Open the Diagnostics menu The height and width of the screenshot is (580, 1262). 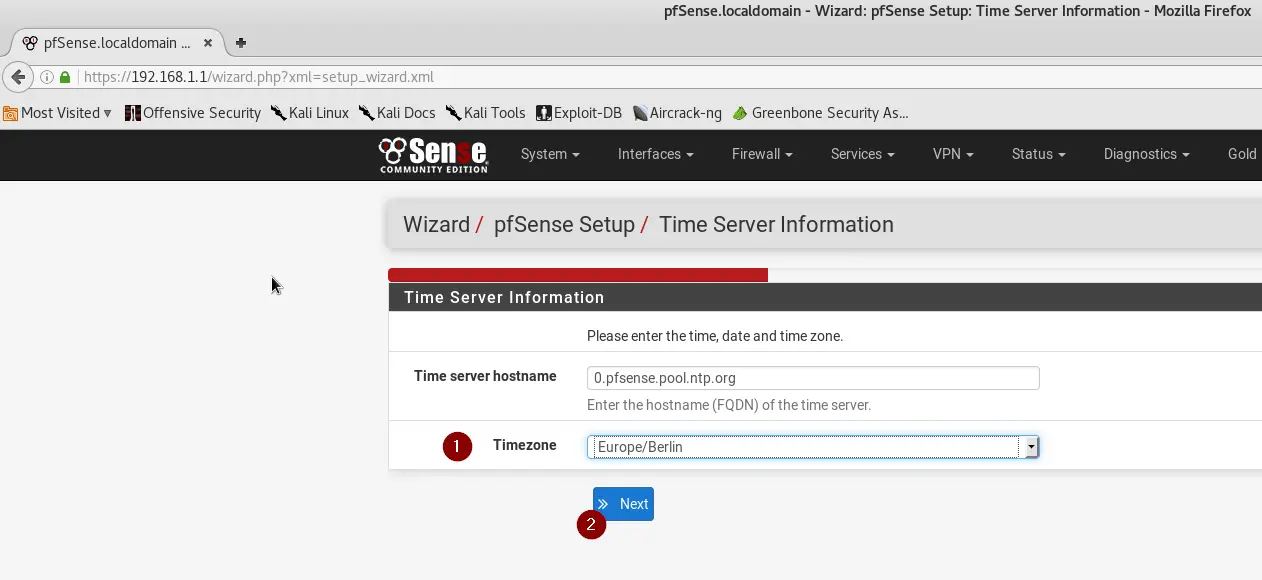click(x=1146, y=154)
